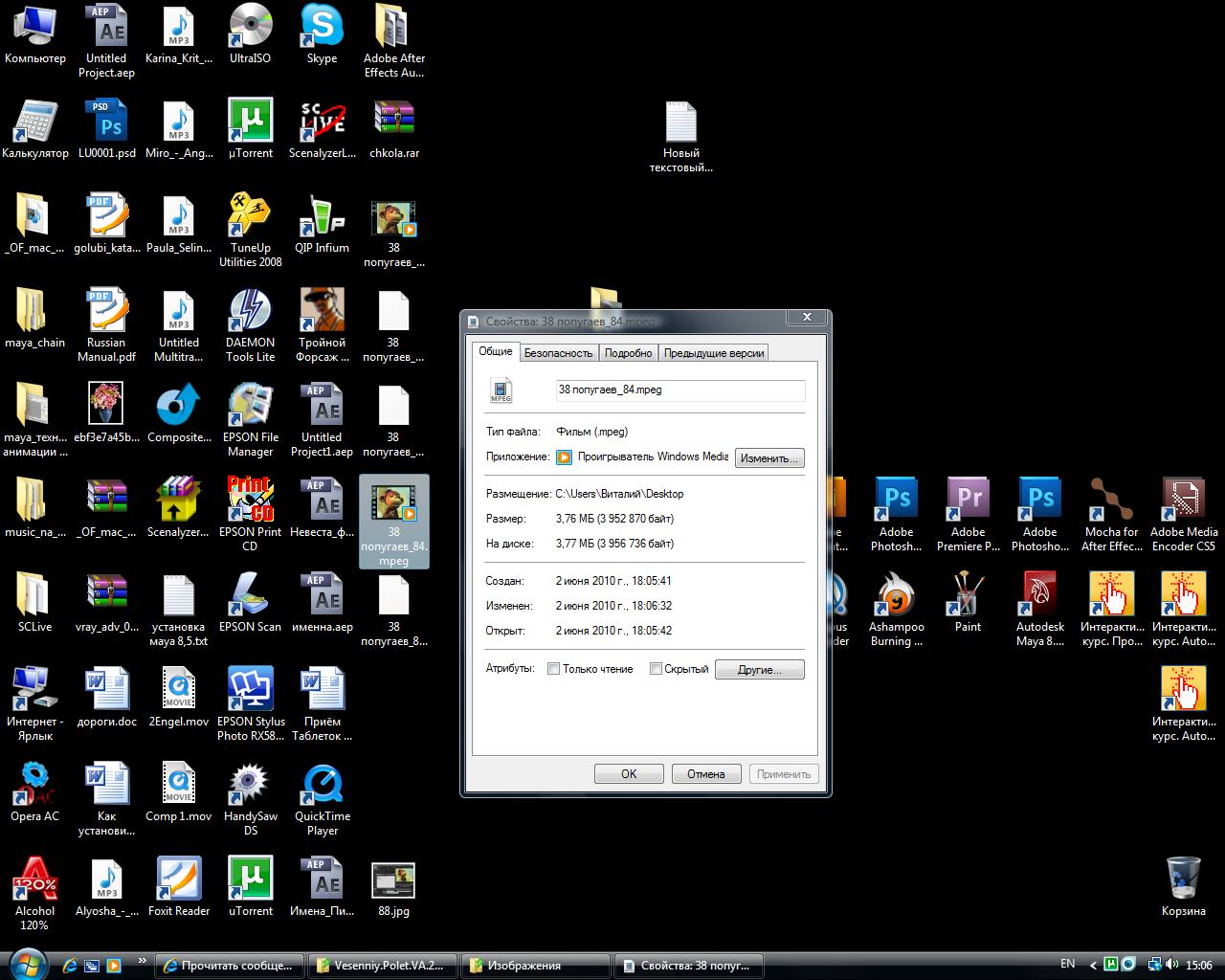Screen dimensions: 1225x980
Task: Open the Windows Start menu
Action: pyautogui.click(x=27, y=963)
